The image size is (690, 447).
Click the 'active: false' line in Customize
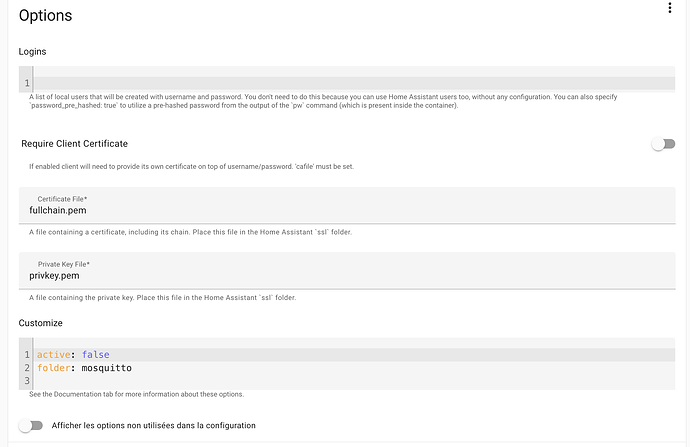354,355
